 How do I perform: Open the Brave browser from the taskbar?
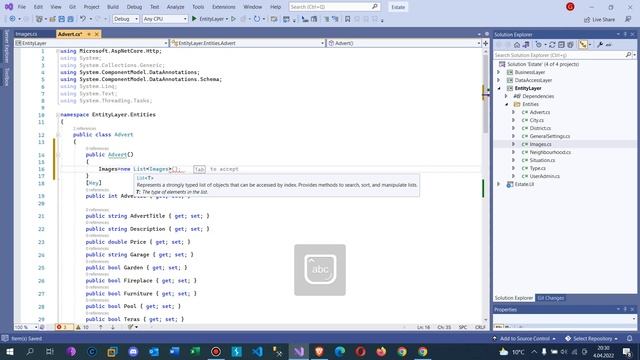pyautogui.click(x=319, y=351)
